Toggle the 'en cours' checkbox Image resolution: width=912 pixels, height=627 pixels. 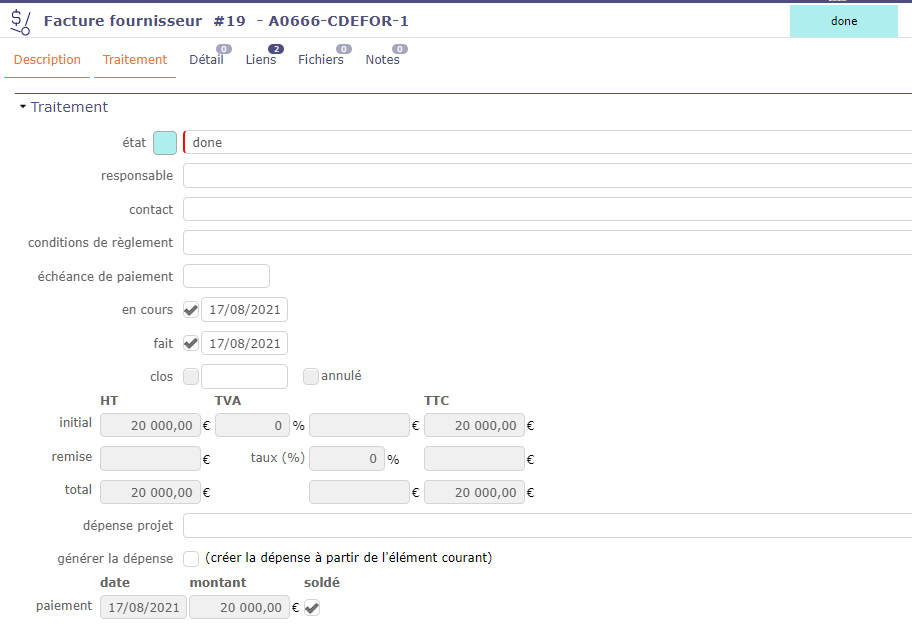pos(191,310)
